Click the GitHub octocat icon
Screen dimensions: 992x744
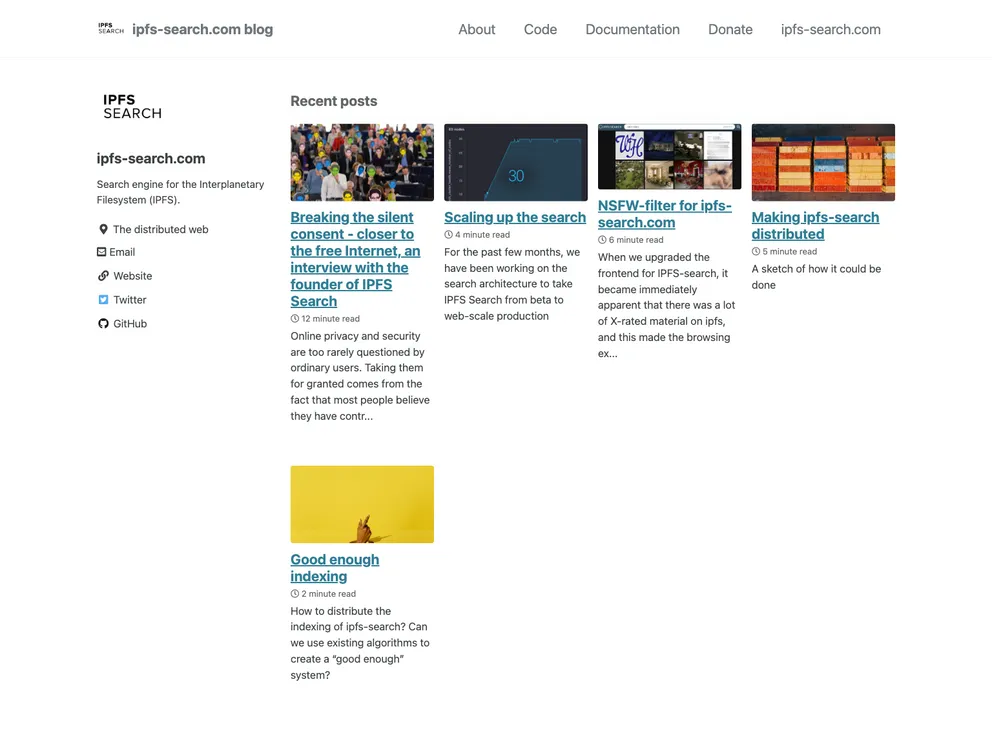[x=103, y=324]
